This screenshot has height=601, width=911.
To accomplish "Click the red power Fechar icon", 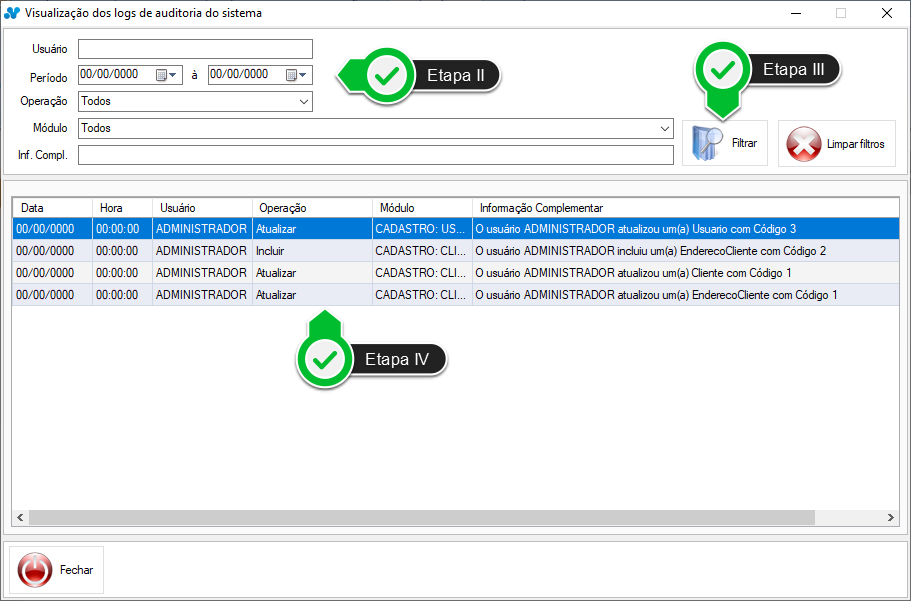I will [35, 570].
